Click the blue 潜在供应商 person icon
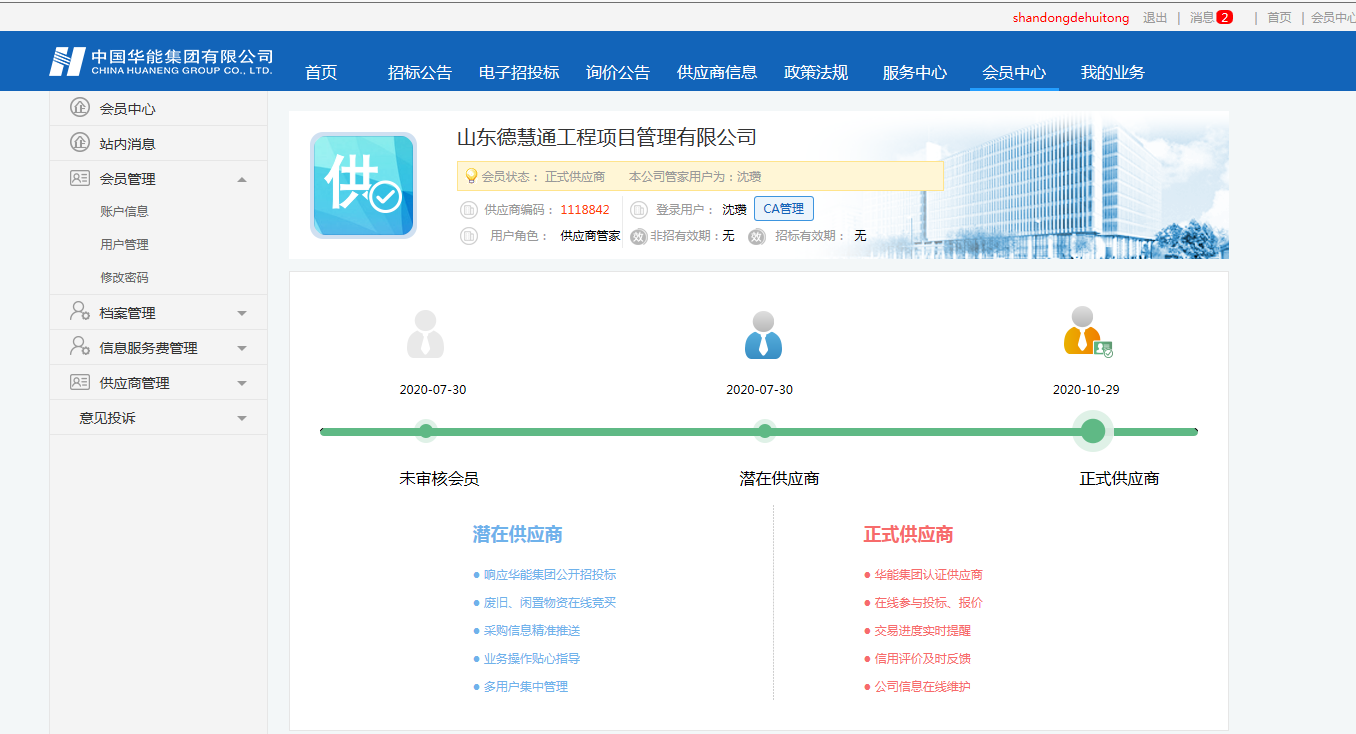 (x=763, y=334)
